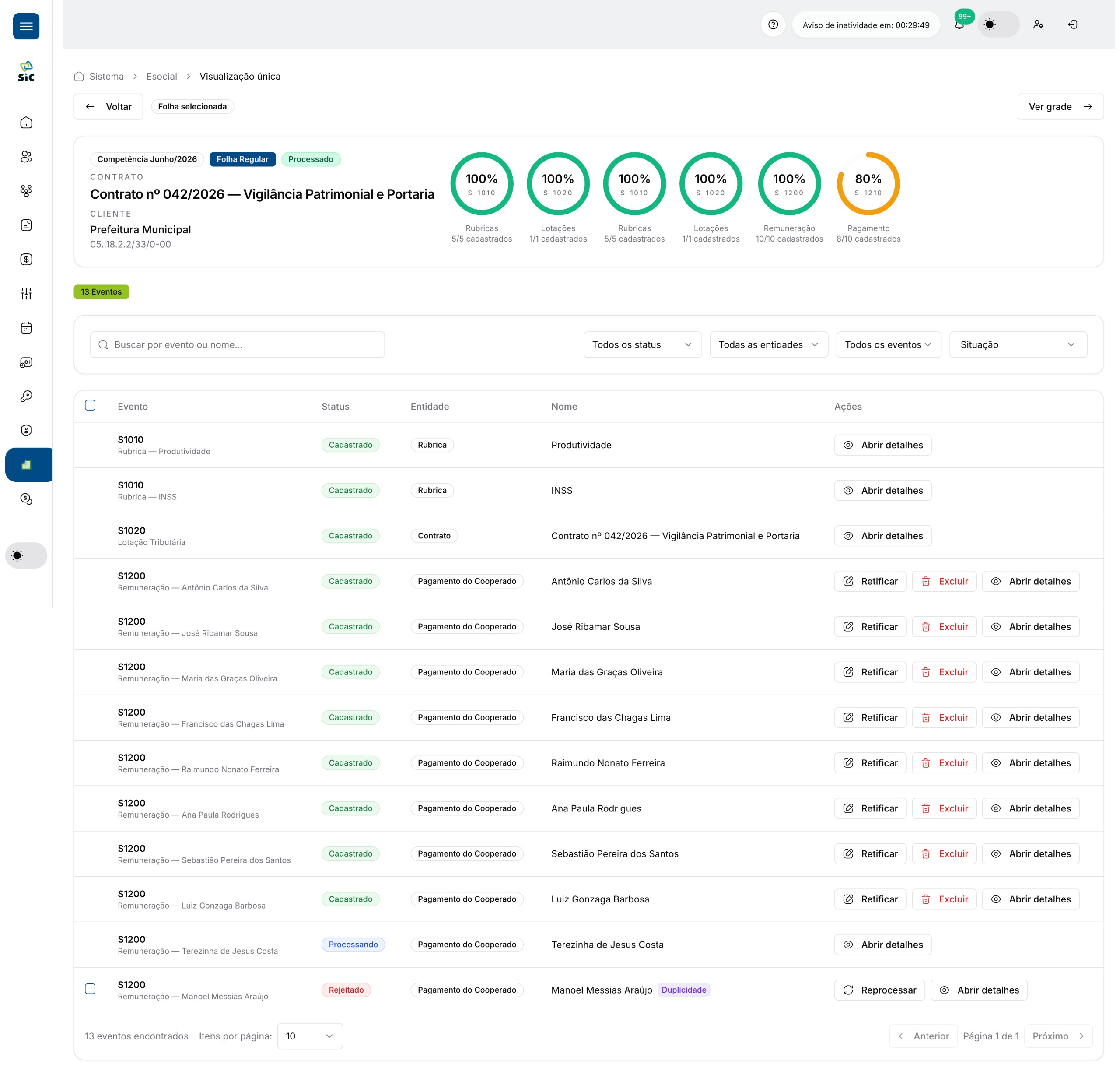Open the Todos os eventos dropdown
This screenshot has width=1120, height=1071.
[889, 345]
